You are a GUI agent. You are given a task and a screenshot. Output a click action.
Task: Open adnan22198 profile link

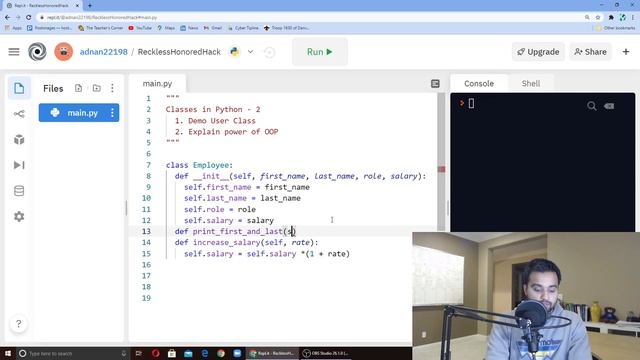click(104, 52)
